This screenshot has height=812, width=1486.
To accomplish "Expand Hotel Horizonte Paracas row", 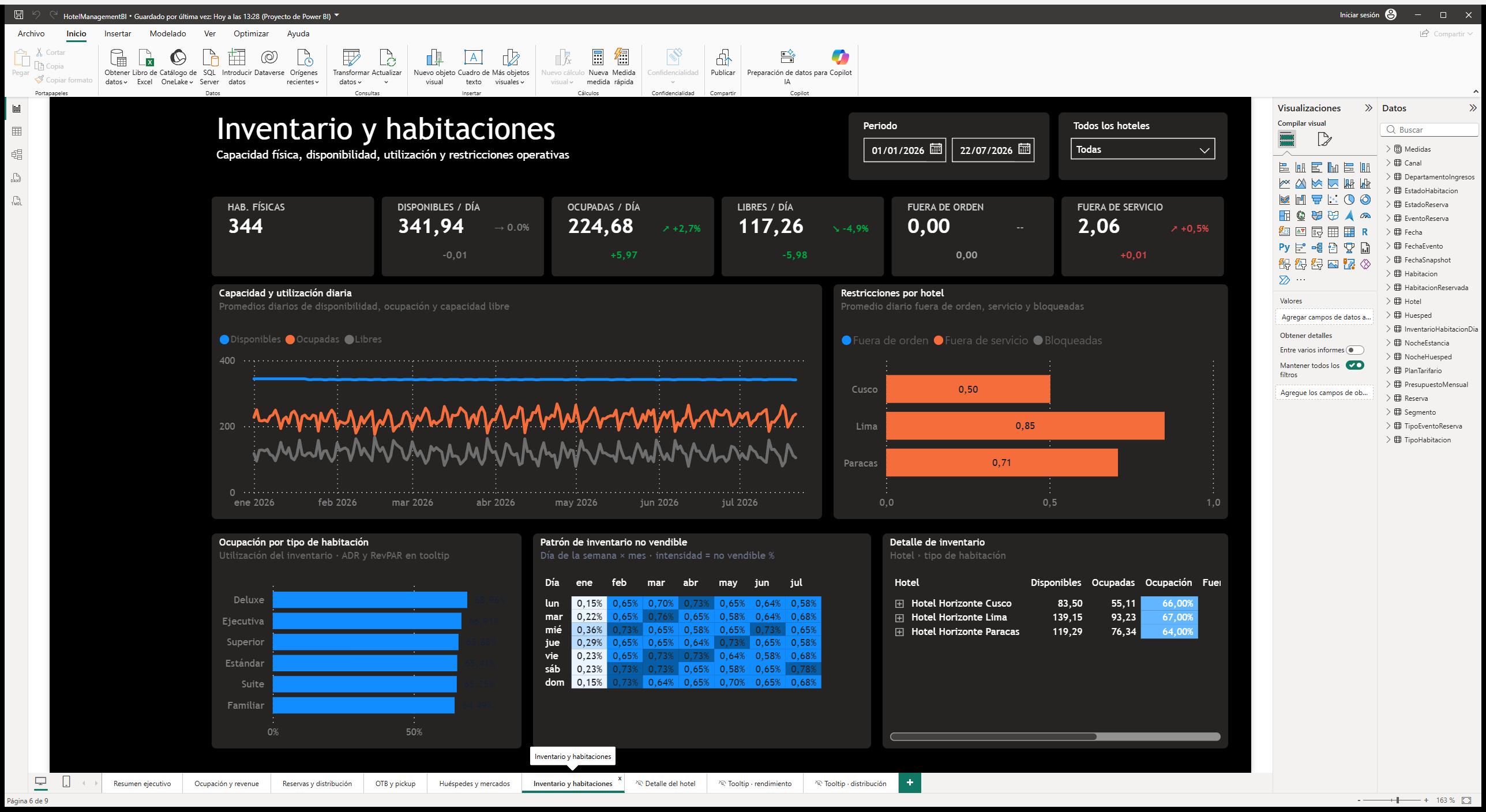I will (899, 632).
